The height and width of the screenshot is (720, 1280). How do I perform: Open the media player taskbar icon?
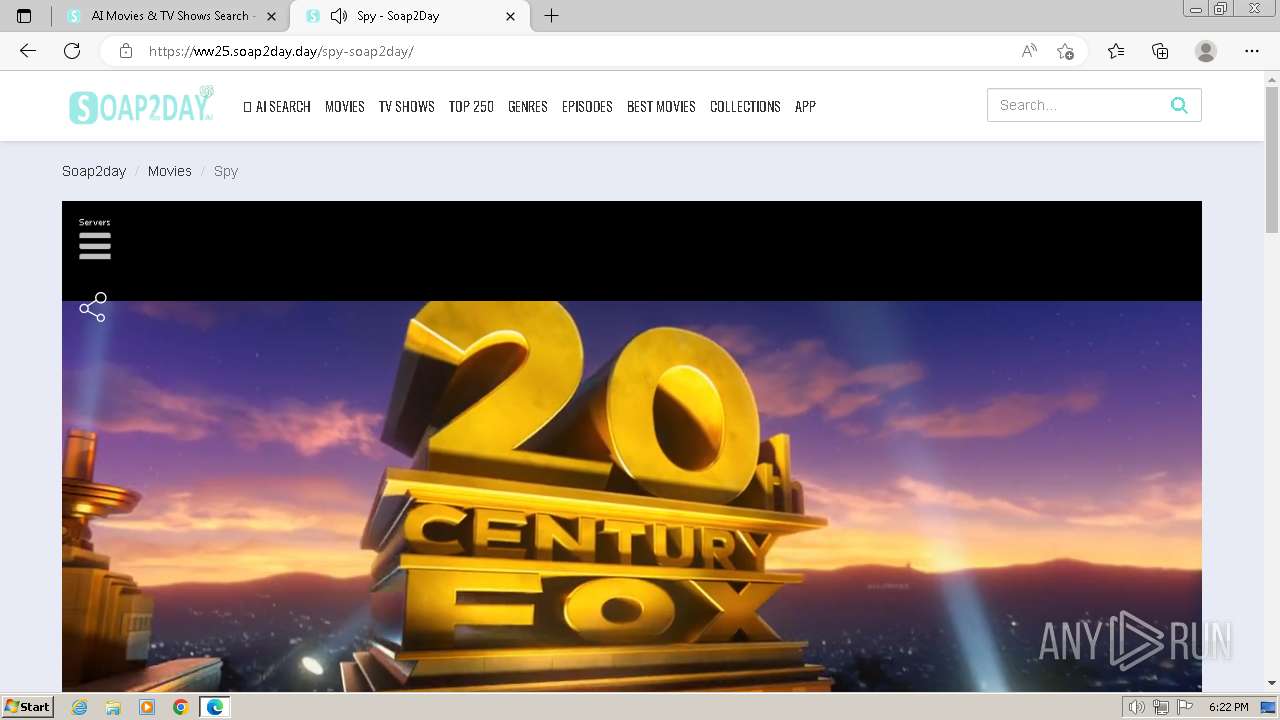[x=147, y=707]
